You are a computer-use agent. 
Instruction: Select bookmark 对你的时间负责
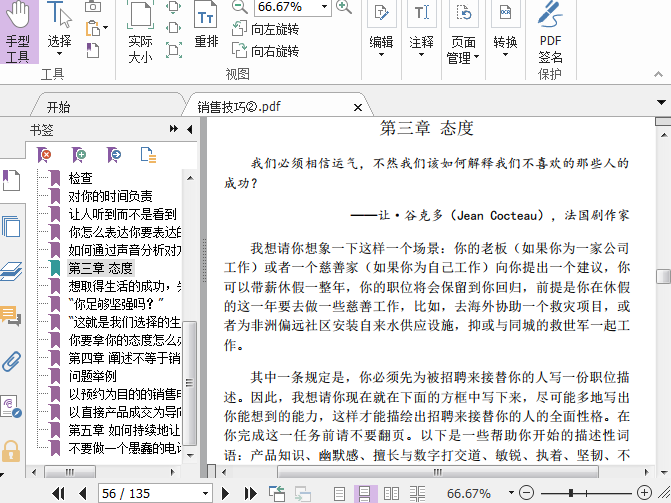click(x=110, y=196)
